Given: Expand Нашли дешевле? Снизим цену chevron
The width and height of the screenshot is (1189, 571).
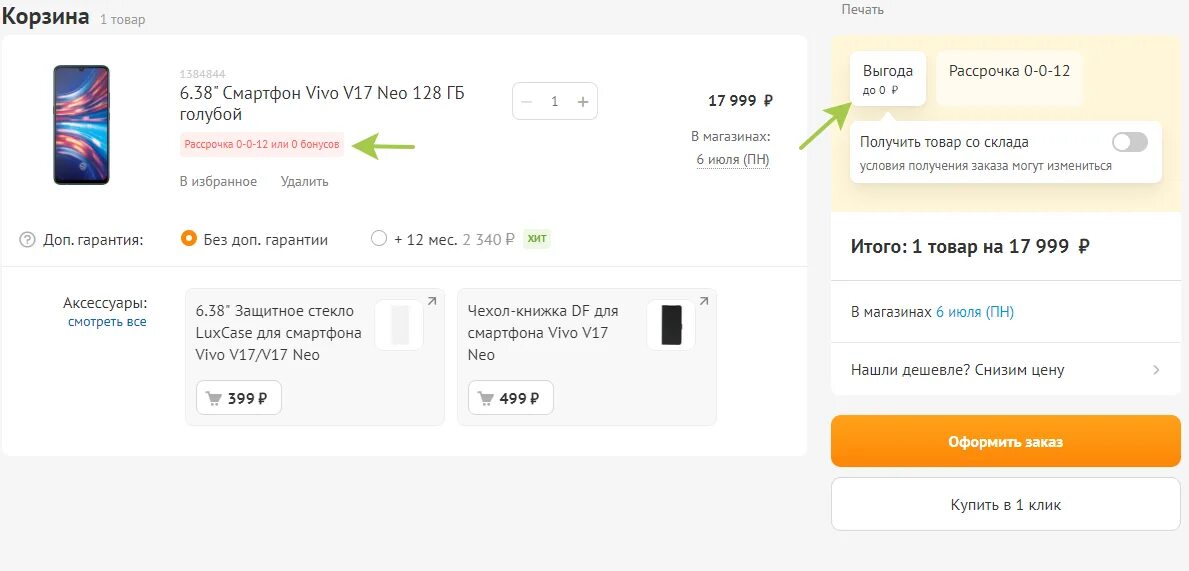Looking at the screenshot, I should (1156, 370).
